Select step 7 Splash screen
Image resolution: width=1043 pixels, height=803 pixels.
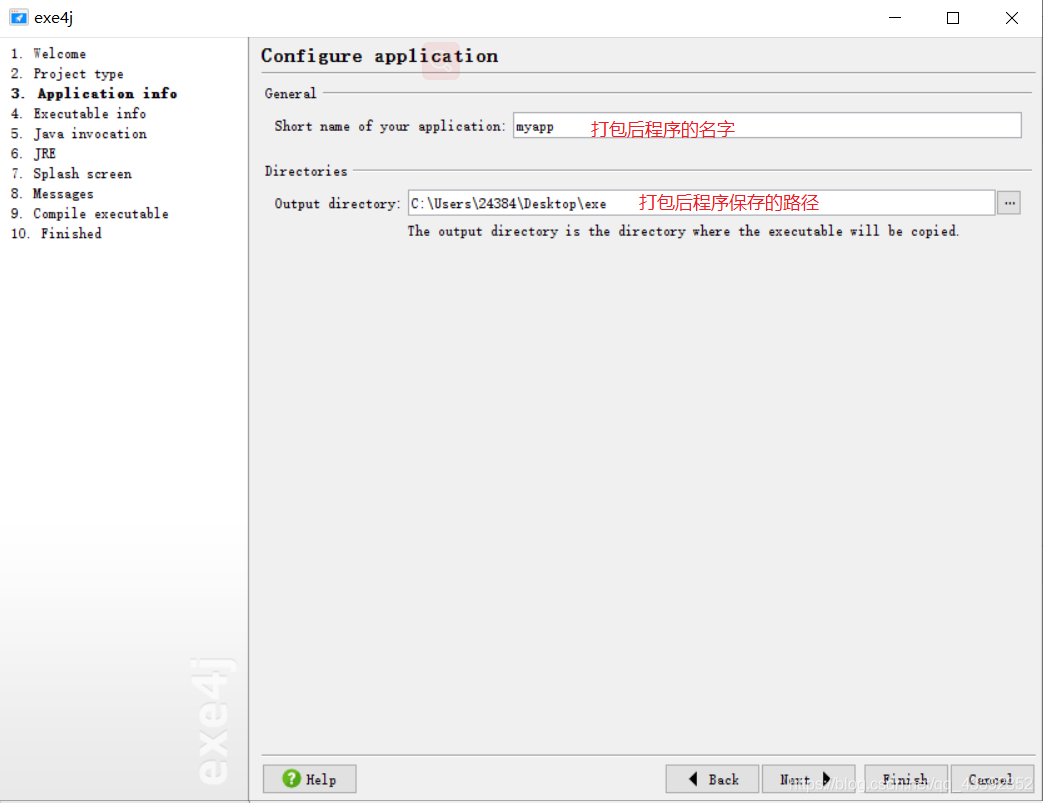pos(71,174)
